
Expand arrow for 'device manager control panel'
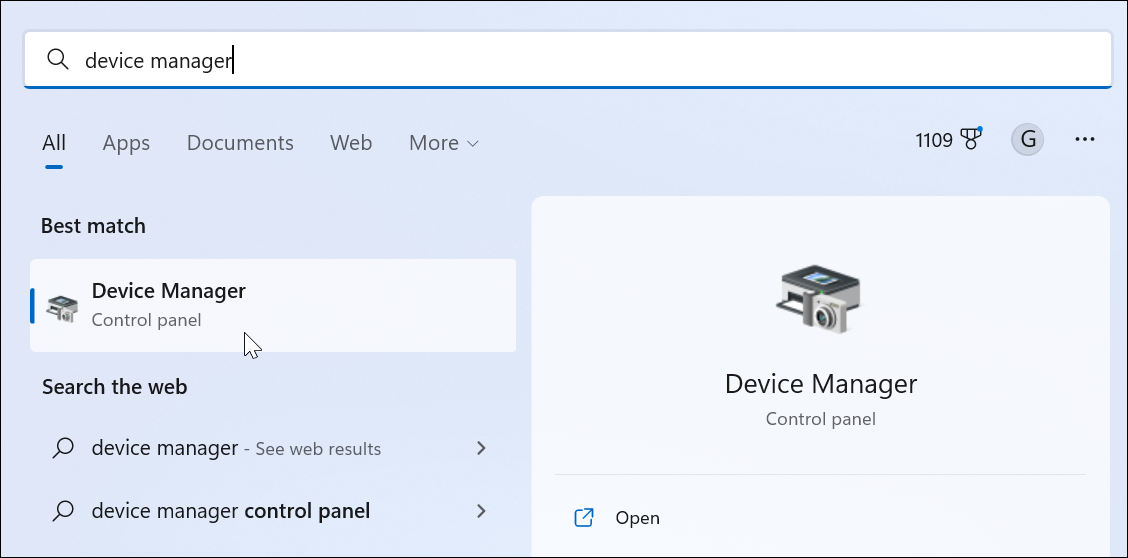(x=481, y=511)
